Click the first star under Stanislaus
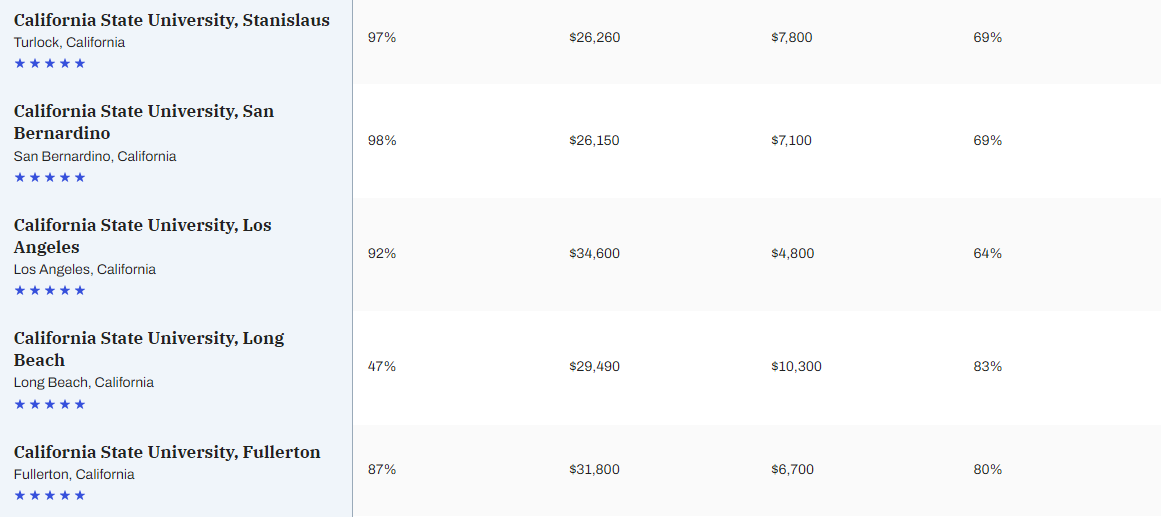Screen dimensions: 1166x517 tap(20, 63)
